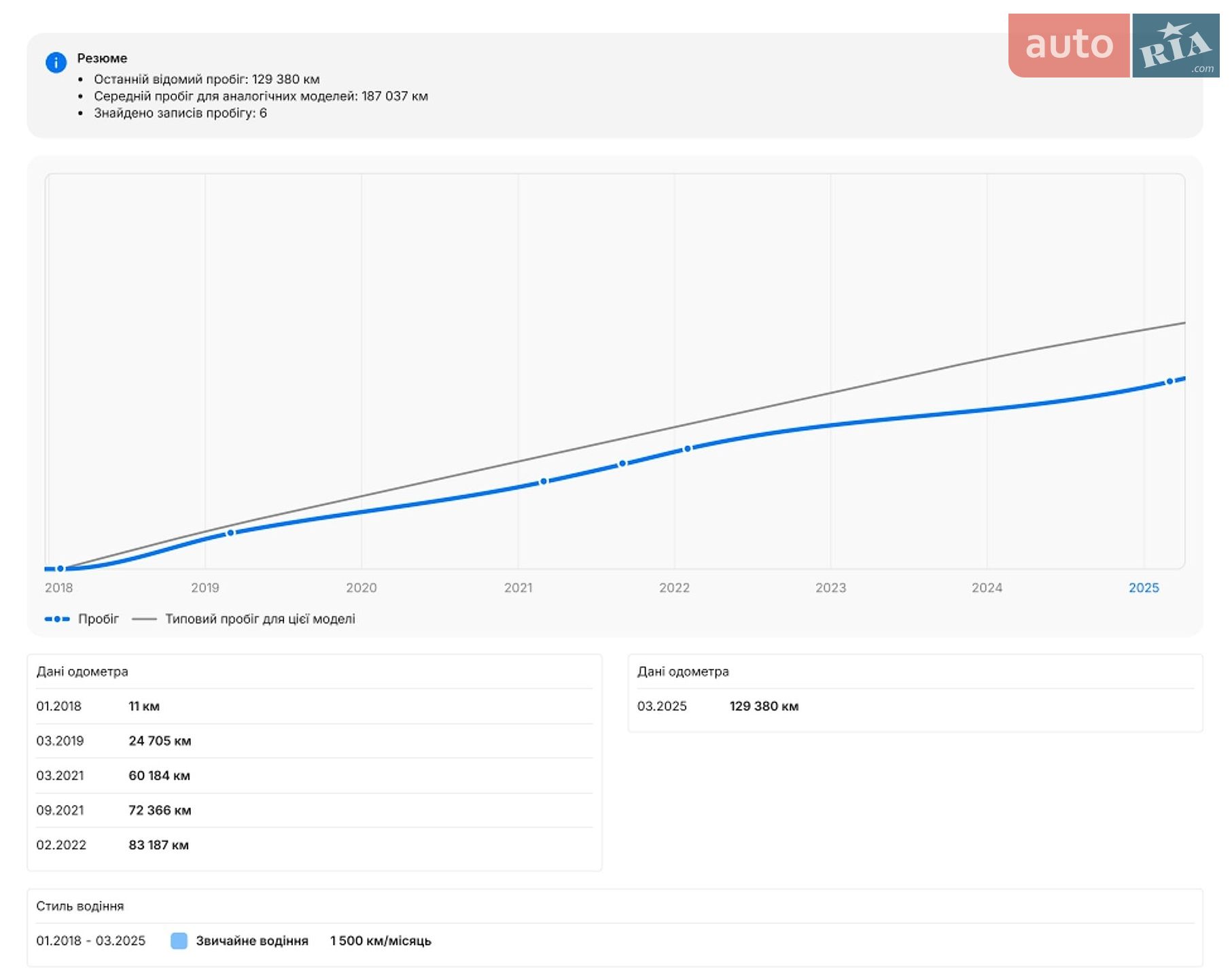The height and width of the screenshot is (979, 1232).
Task: Click the '24 705 км' odometer value
Action: pos(160,741)
